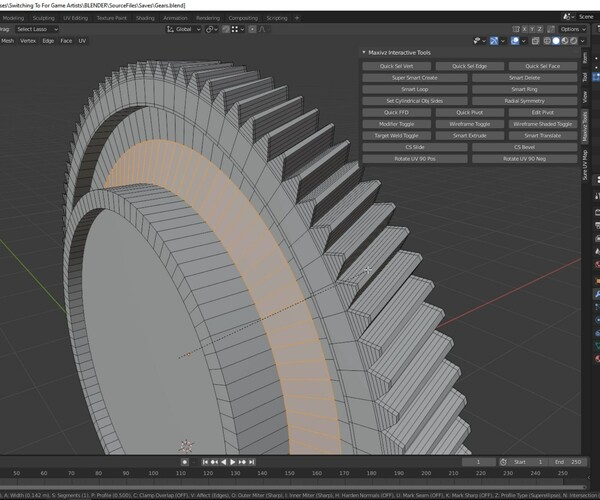Open the Tool sidebar tab

(585, 77)
